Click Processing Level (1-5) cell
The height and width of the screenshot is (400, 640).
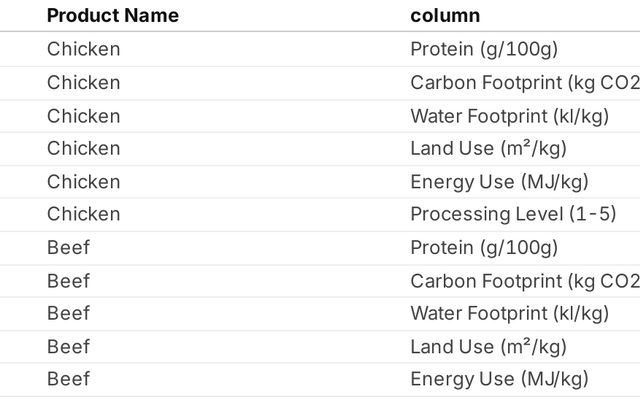click(x=513, y=214)
